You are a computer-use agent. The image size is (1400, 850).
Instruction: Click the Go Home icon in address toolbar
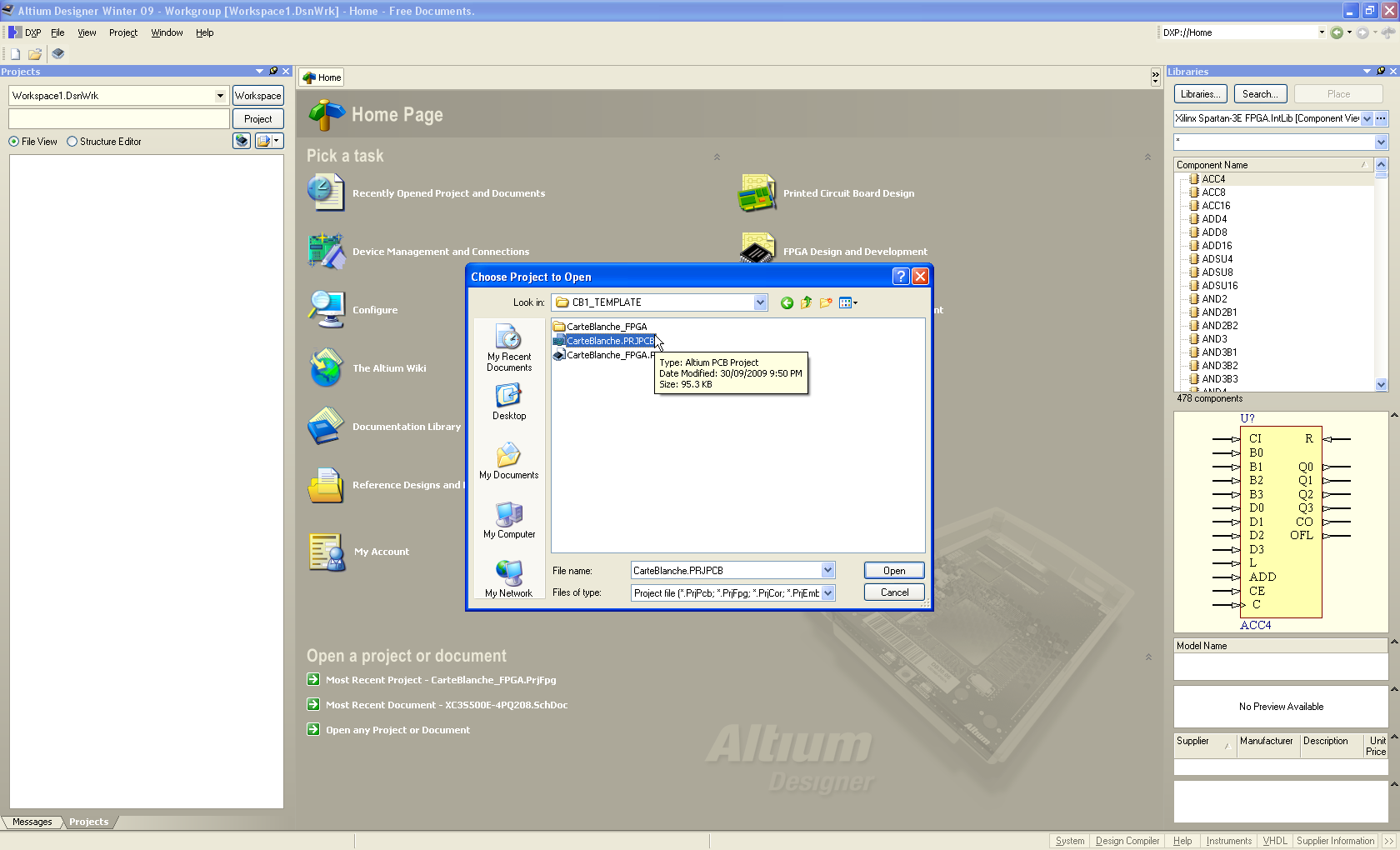tap(1388, 32)
